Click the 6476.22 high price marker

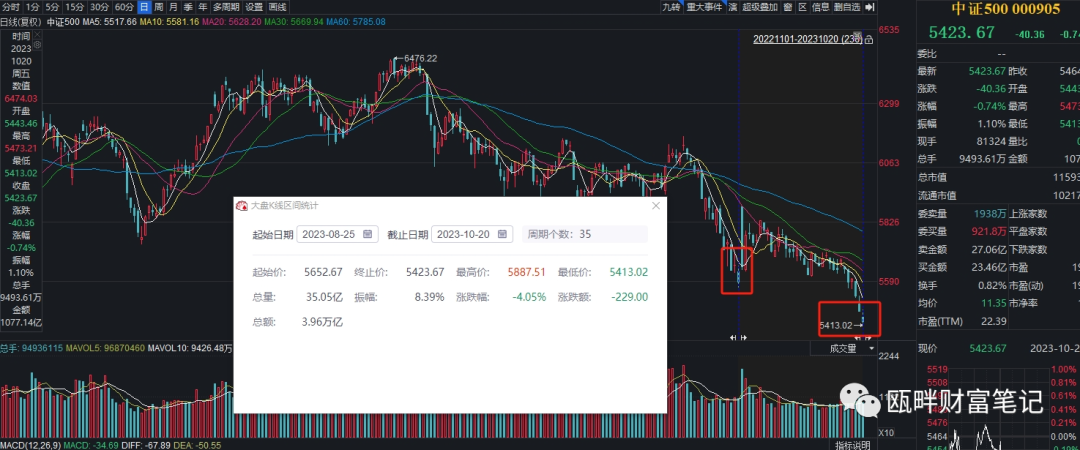tap(421, 59)
